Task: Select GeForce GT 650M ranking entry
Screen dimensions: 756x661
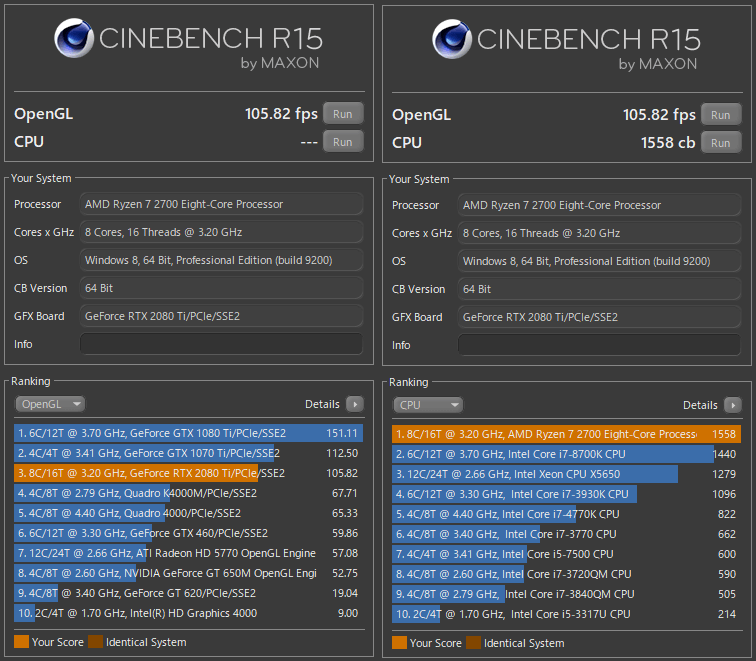Action: (189, 573)
